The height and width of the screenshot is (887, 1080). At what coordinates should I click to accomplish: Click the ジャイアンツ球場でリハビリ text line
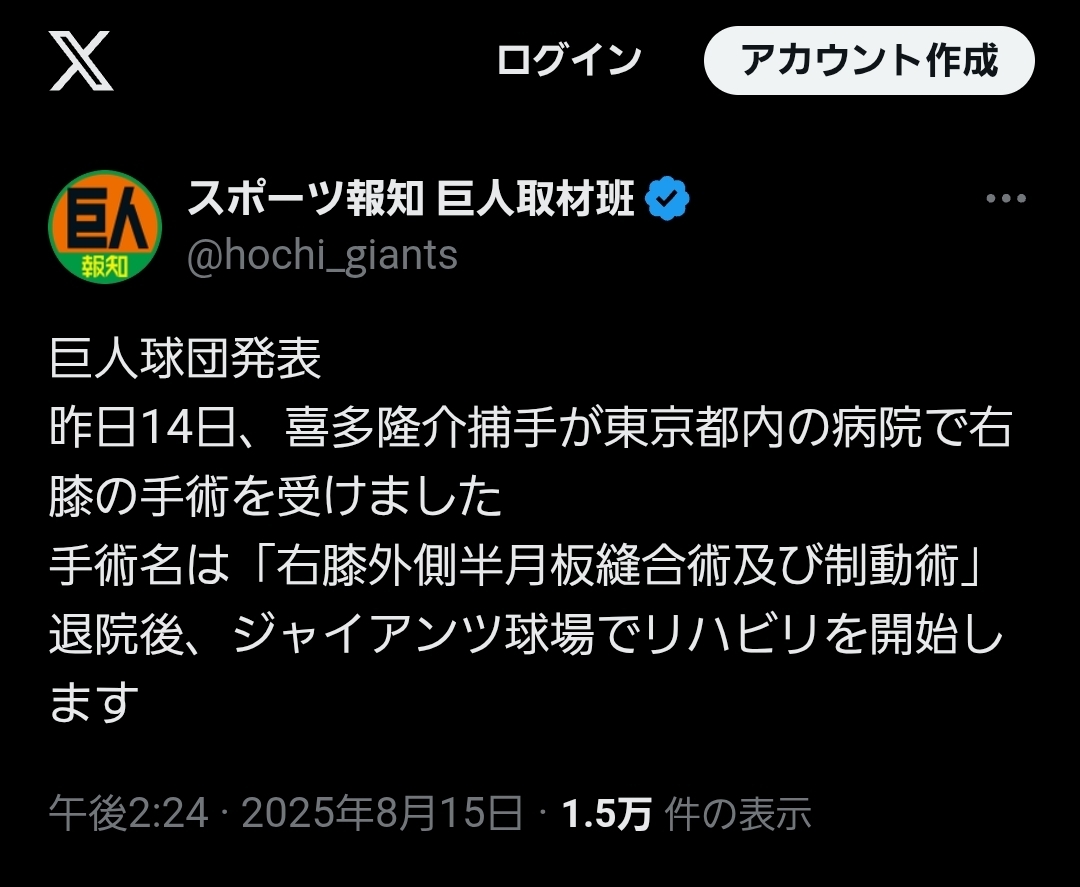point(526,634)
